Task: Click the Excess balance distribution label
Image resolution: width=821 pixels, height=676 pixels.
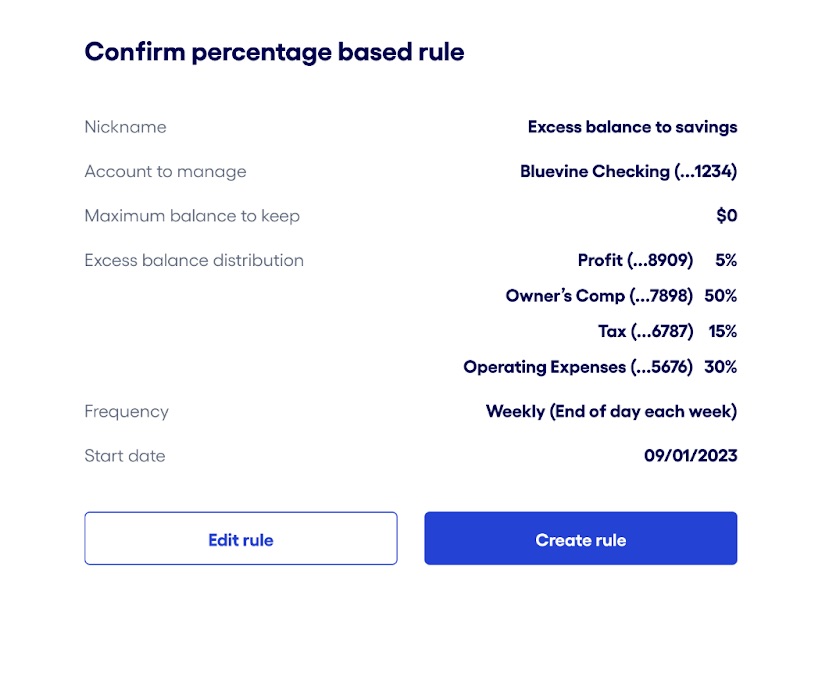Action: (x=194, y=260)
